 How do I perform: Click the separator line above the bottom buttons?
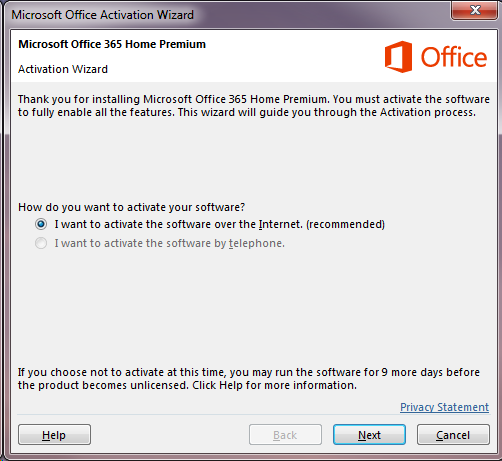click(253, 415)
